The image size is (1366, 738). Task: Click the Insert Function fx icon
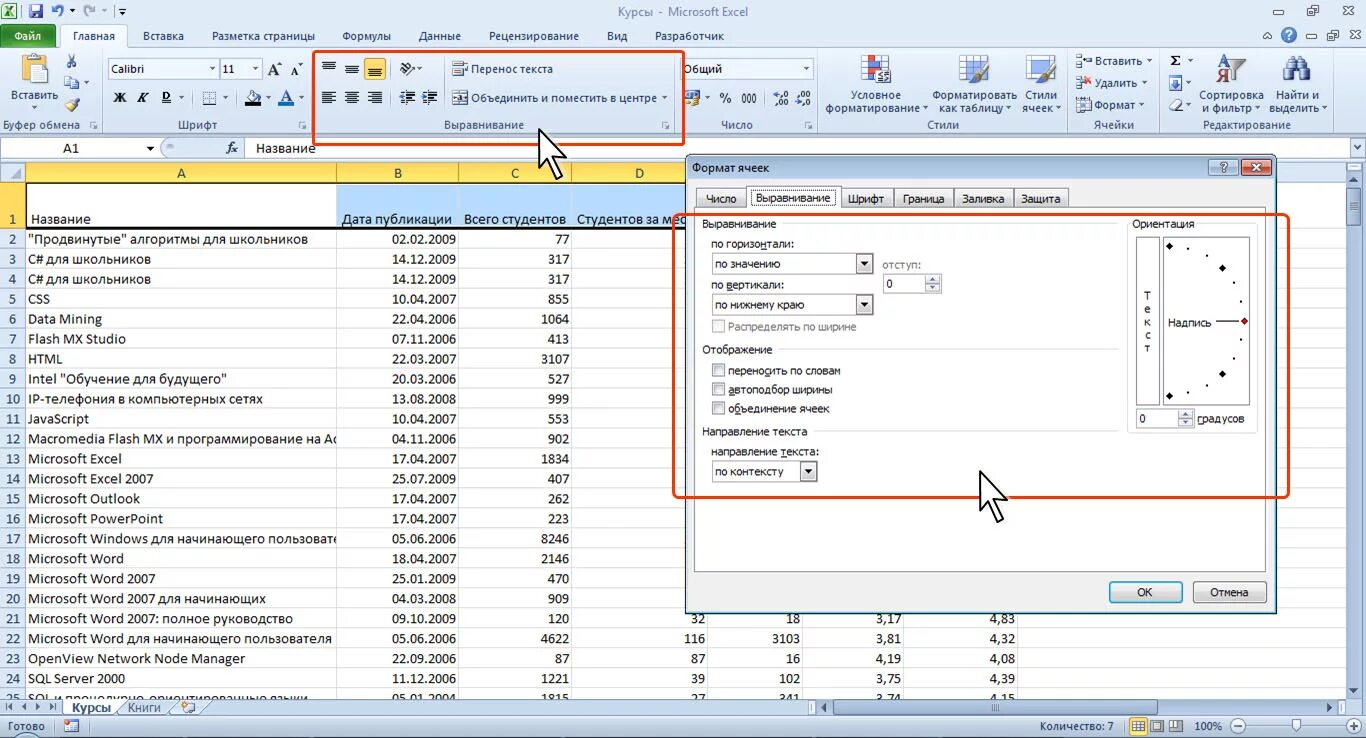(231, 148)
